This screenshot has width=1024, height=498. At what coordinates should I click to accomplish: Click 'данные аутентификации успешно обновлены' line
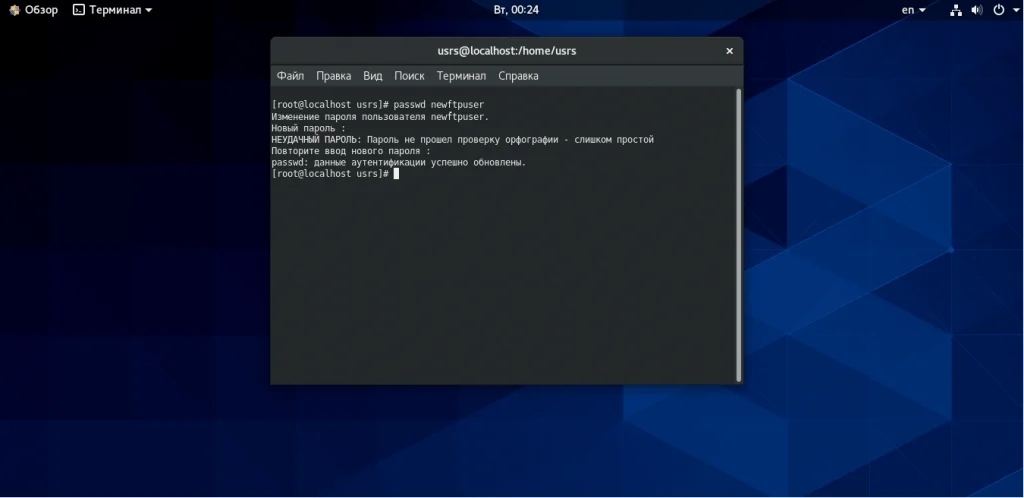coord(398,163)
